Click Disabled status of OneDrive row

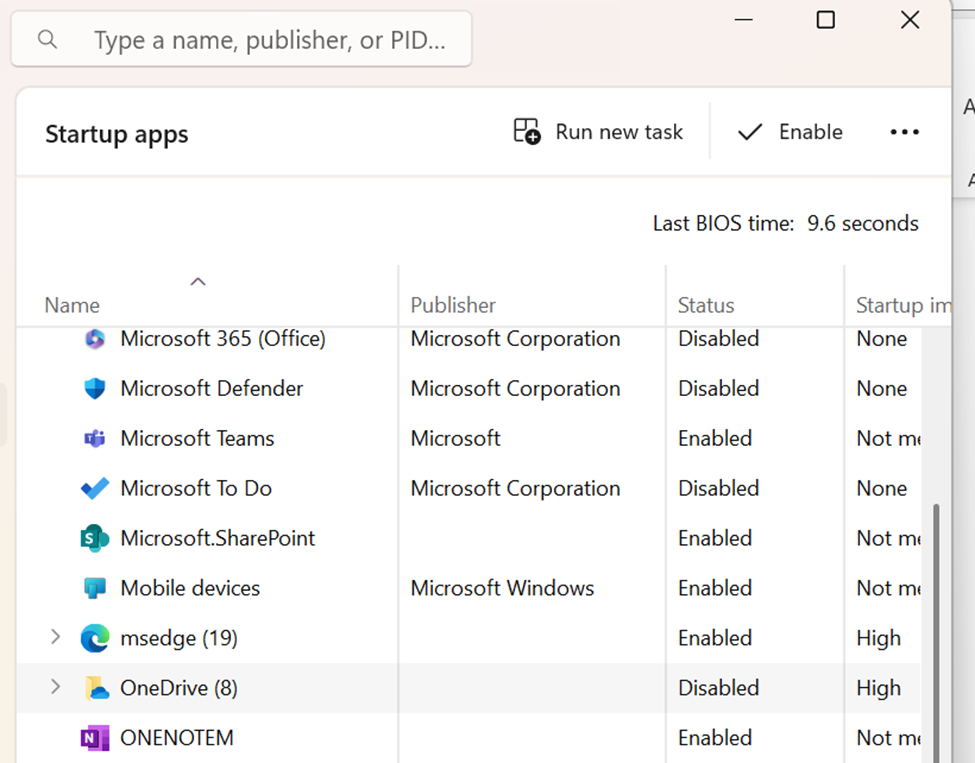pyautogui.click(x=719, y=688)
